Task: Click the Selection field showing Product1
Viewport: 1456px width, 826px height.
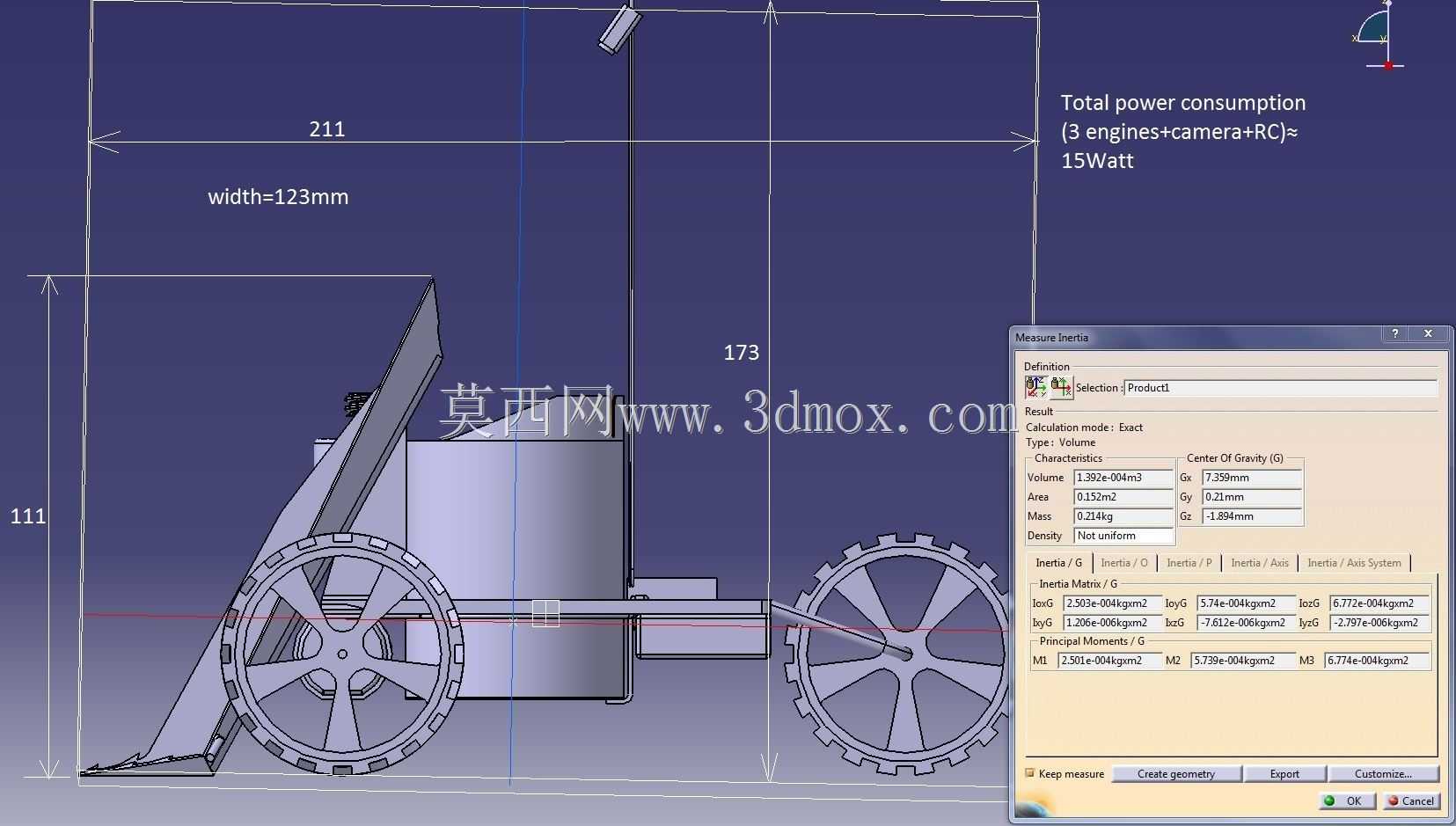Action: point(1280,388)
